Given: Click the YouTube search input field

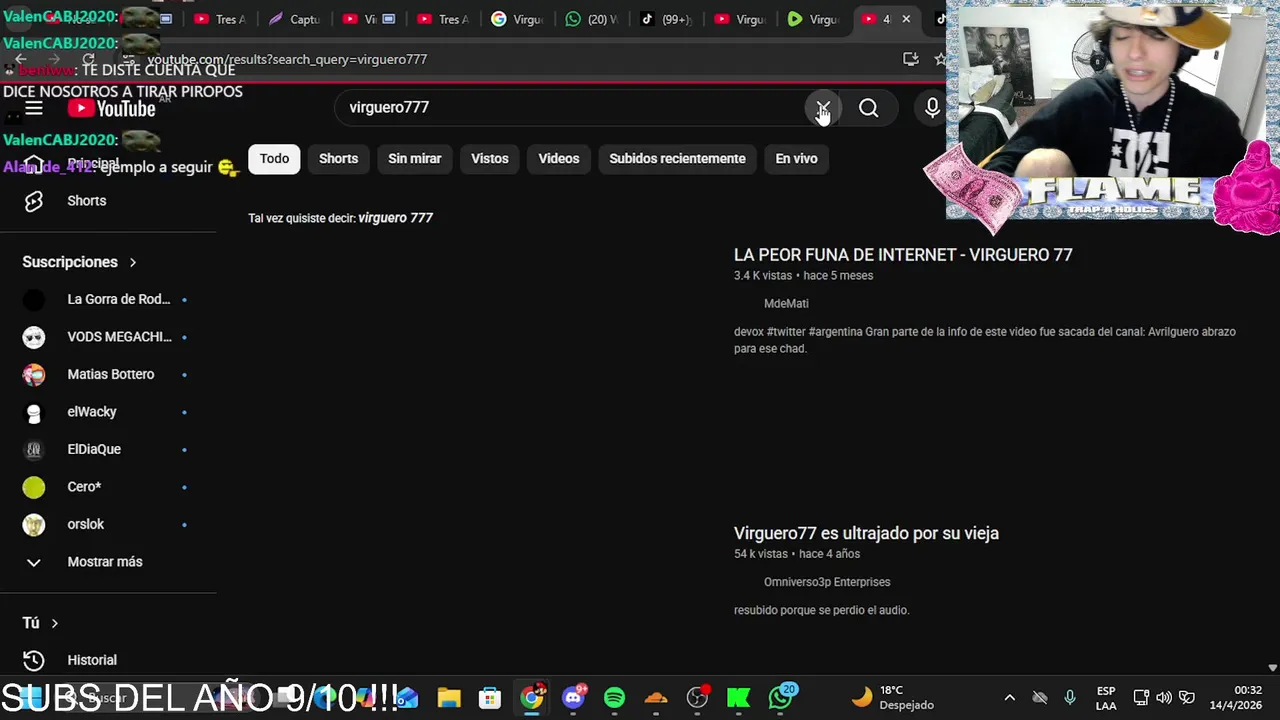Looking at the screenshot, I should (570, 108).
